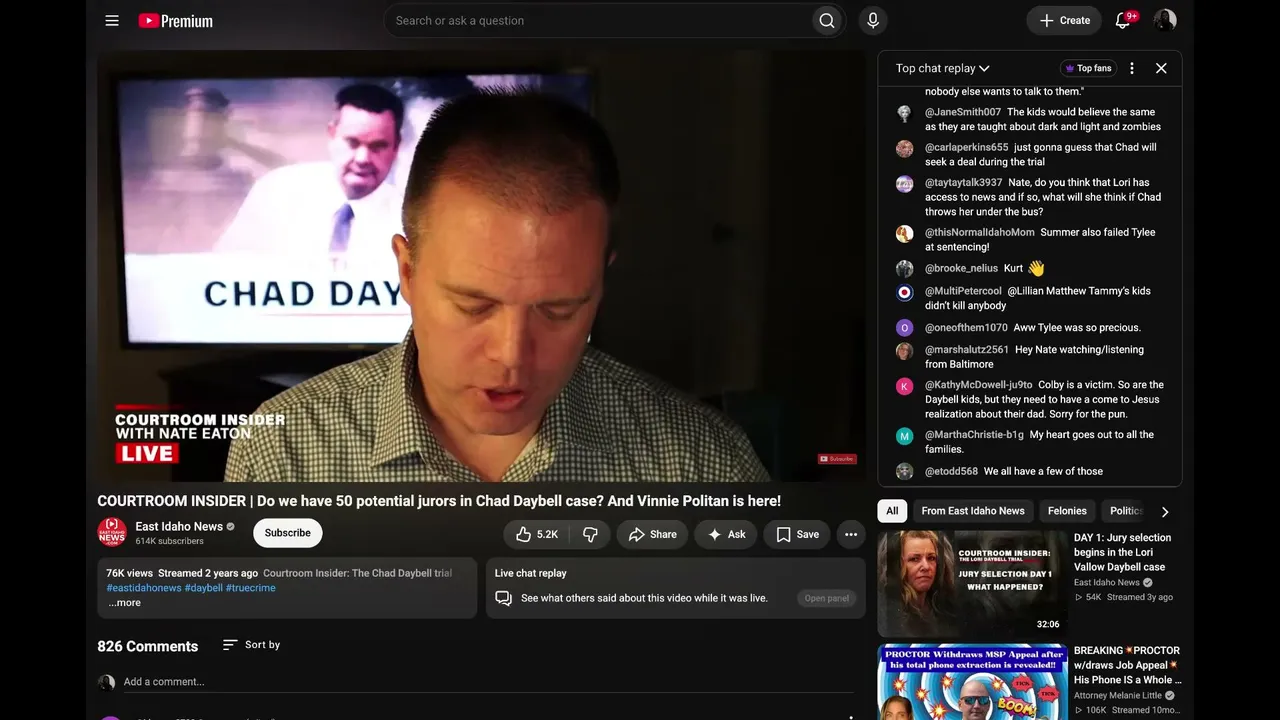Close the chat replay panel
This screenshot has height=720, width=1280.
[x=1161, y=68]
